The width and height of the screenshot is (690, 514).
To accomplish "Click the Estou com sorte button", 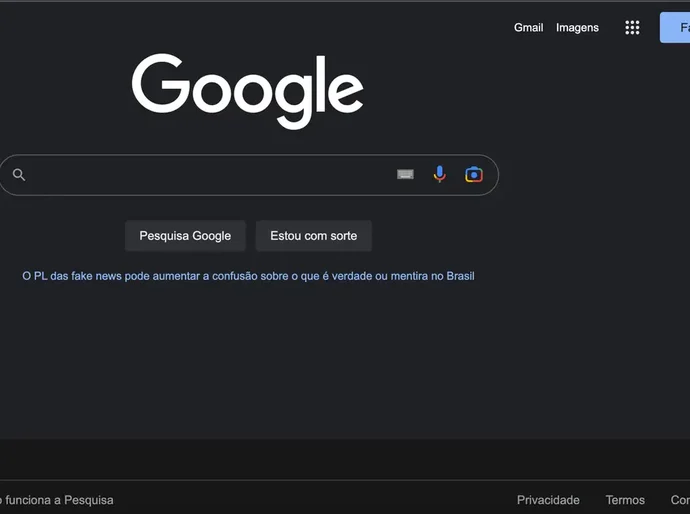I will (x=314, y=236).
